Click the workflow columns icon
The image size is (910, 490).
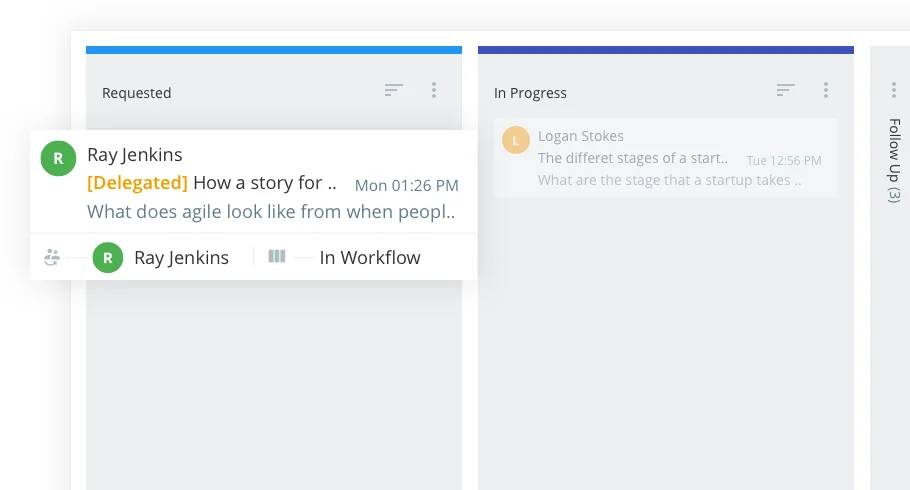(277, 257)
